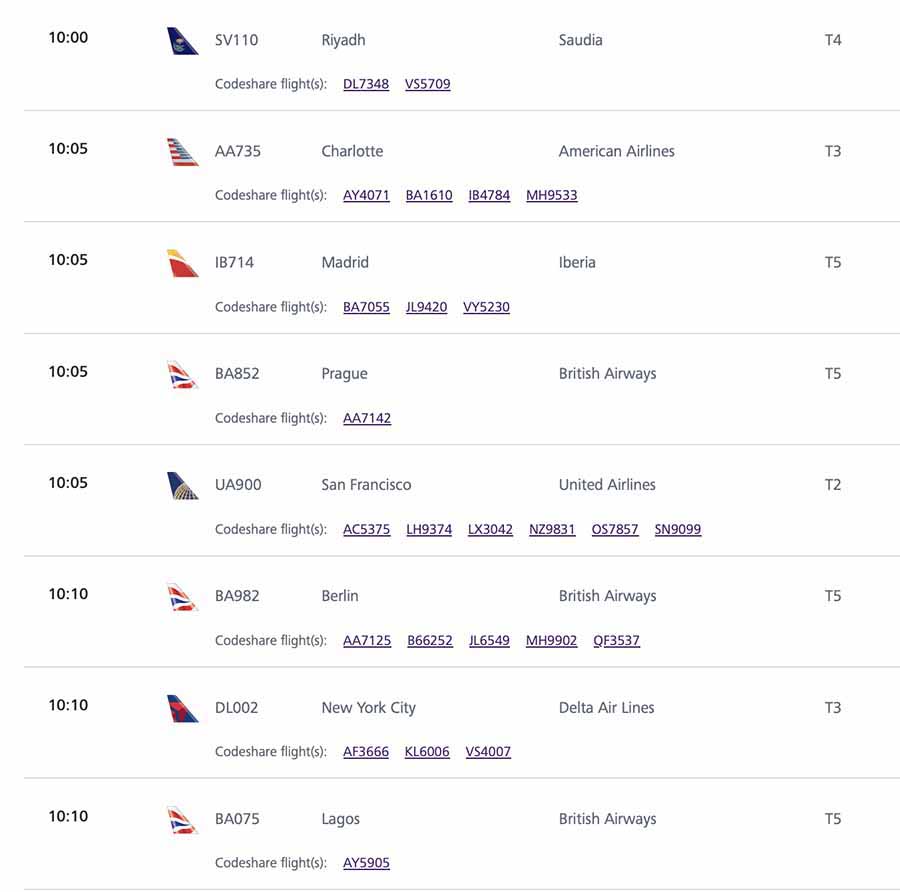Click the United Airlines tail icon
The image size is (900, 892).
point(183,486)
